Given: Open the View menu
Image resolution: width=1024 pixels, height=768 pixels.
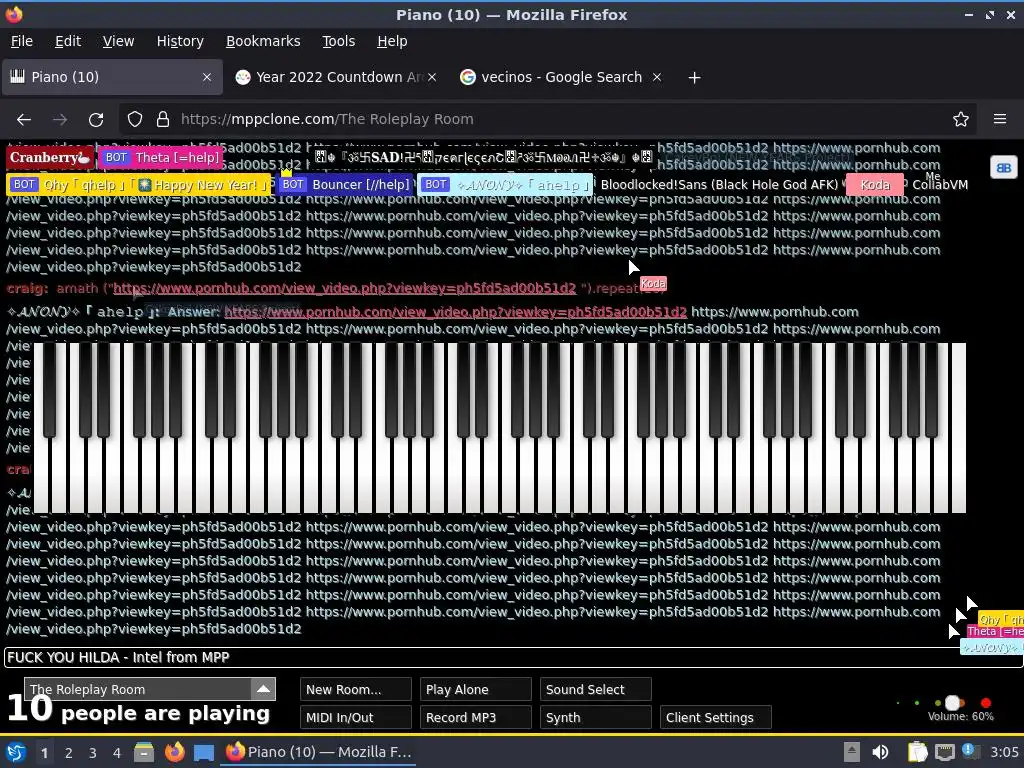Looking at the screenshot, I should point(118,41).
